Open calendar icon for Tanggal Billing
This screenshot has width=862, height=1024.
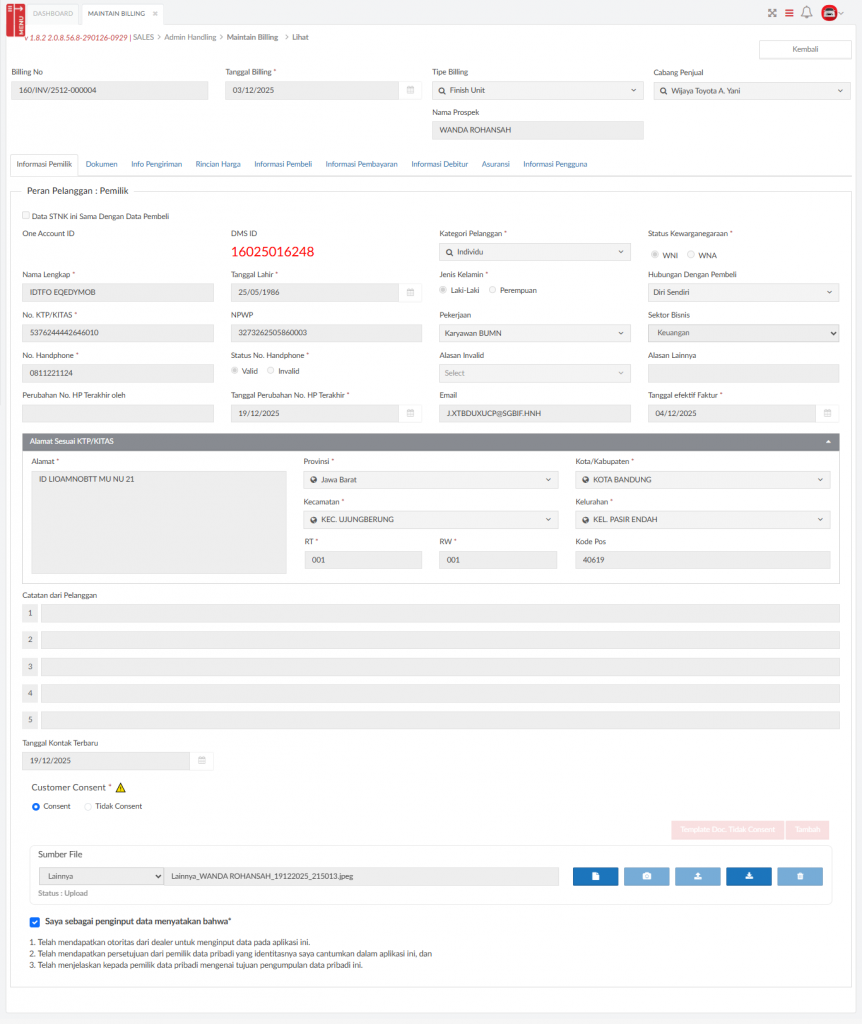coord(410,90)
